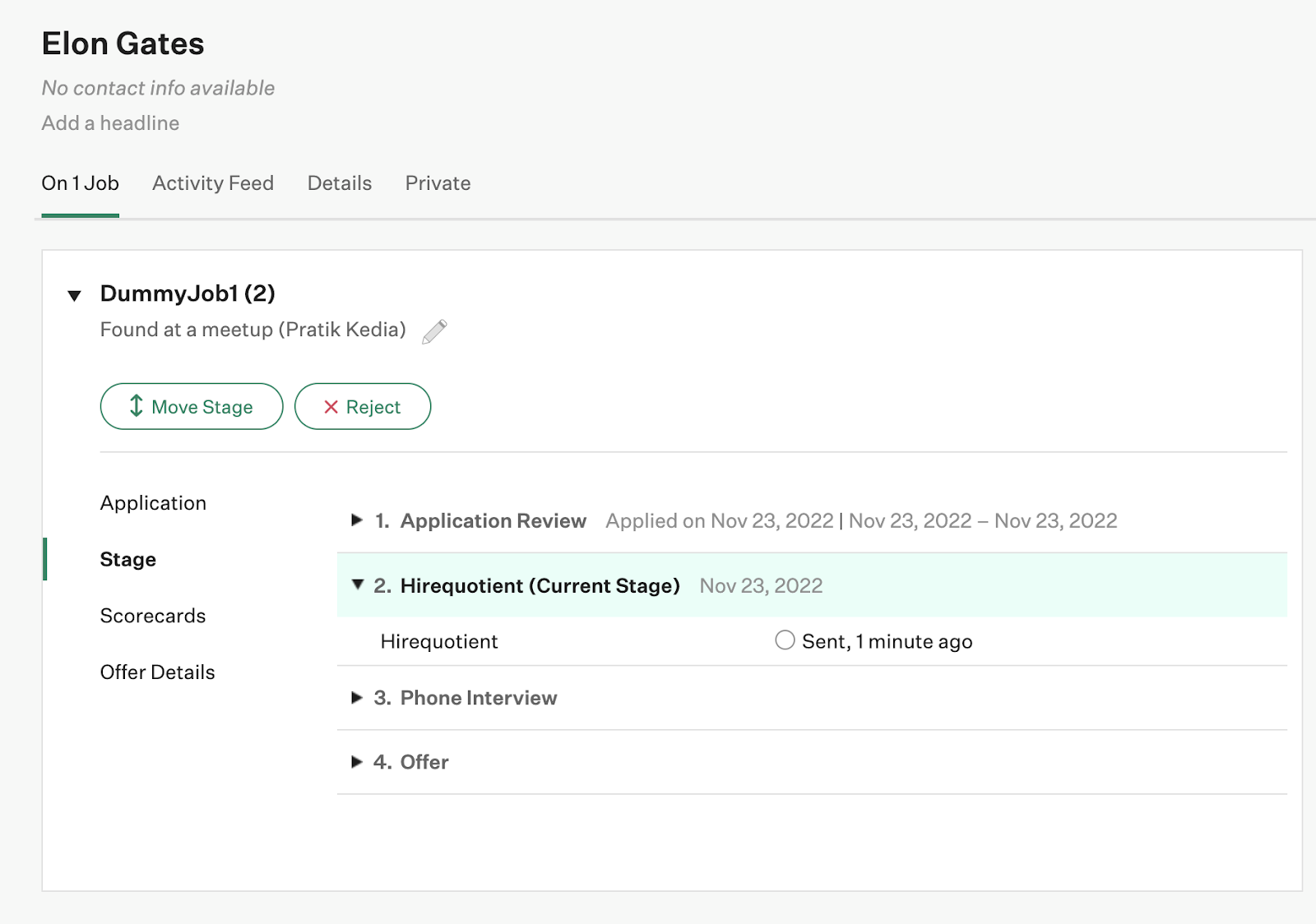Viewport: 1316px width, 924px height.
Task: Switch to the On 1 Job tab
Action: point(81,183)
